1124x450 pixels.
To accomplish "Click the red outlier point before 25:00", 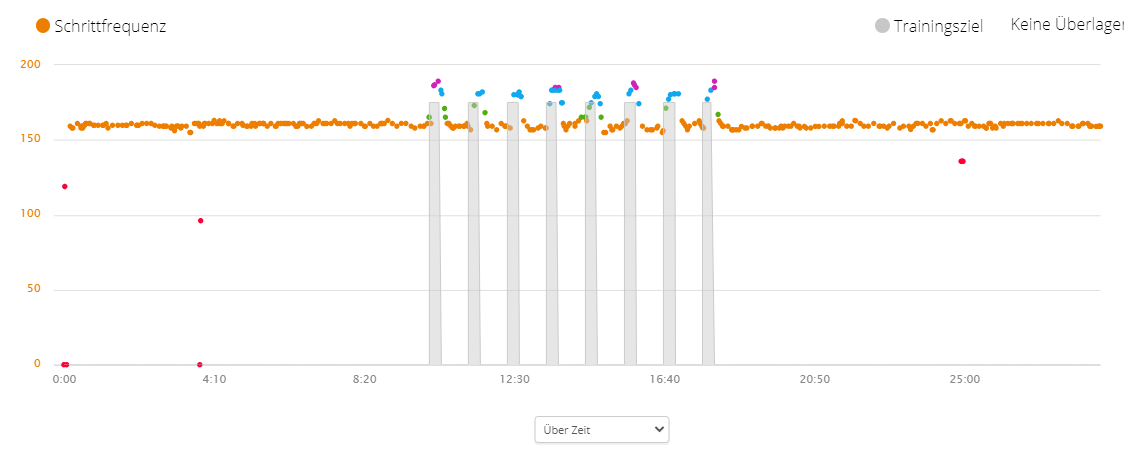I will pos(962,161).
